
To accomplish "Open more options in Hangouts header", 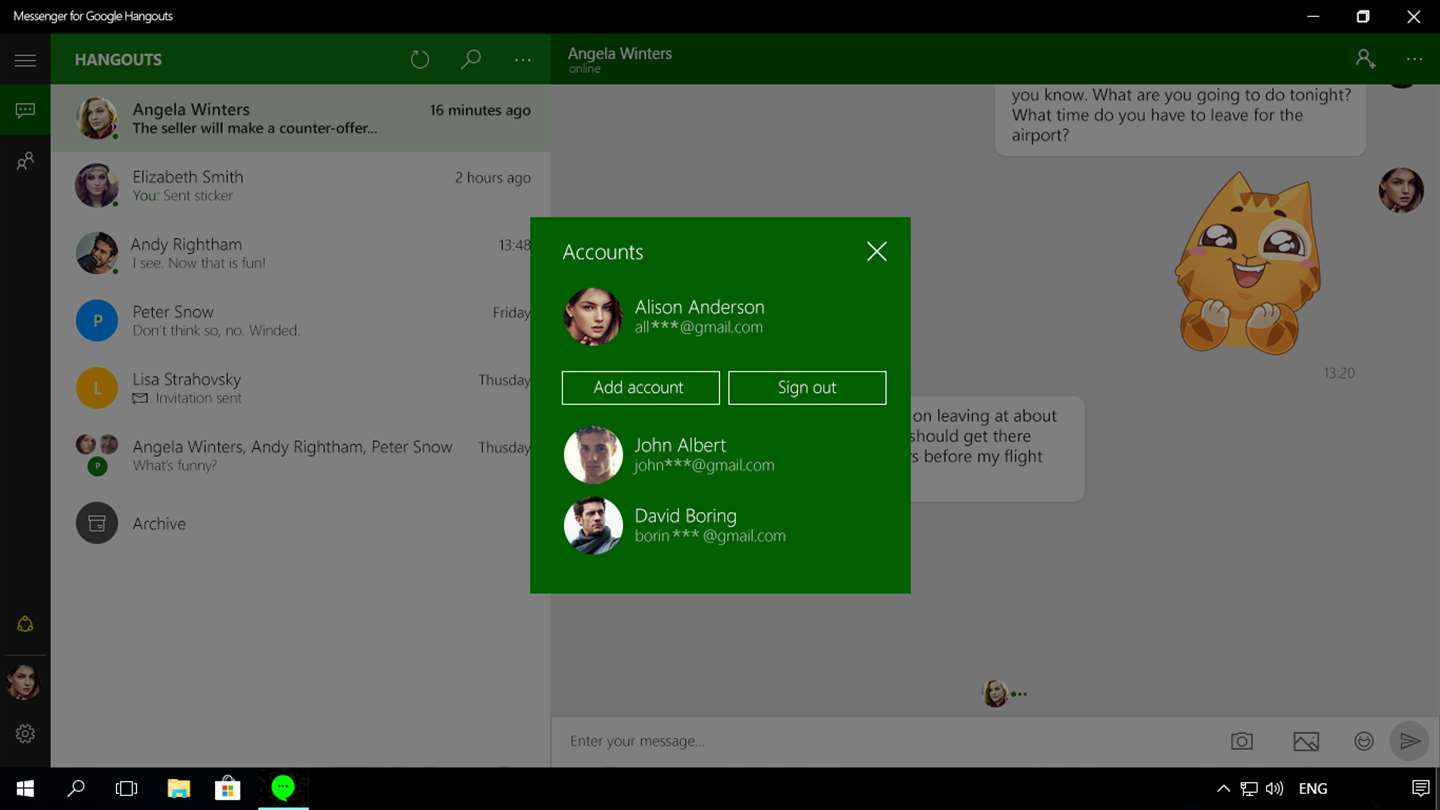I will (523, 60).
